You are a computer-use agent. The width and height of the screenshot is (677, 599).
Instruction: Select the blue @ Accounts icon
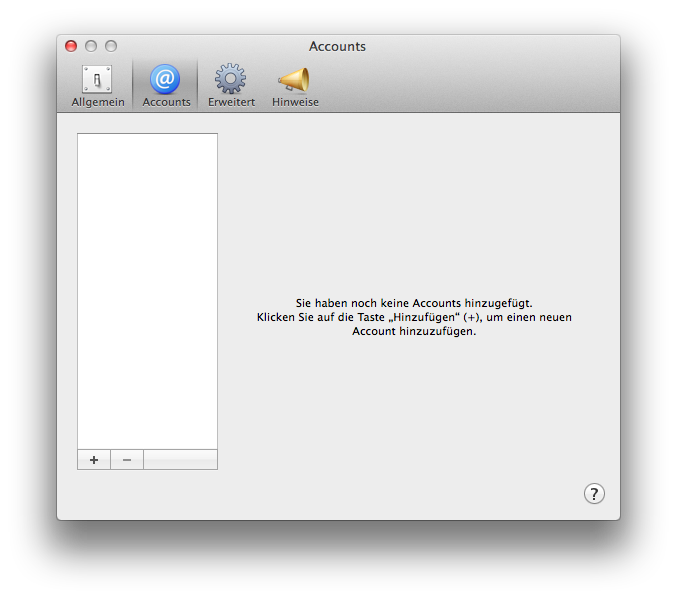(x=165, y=79)
